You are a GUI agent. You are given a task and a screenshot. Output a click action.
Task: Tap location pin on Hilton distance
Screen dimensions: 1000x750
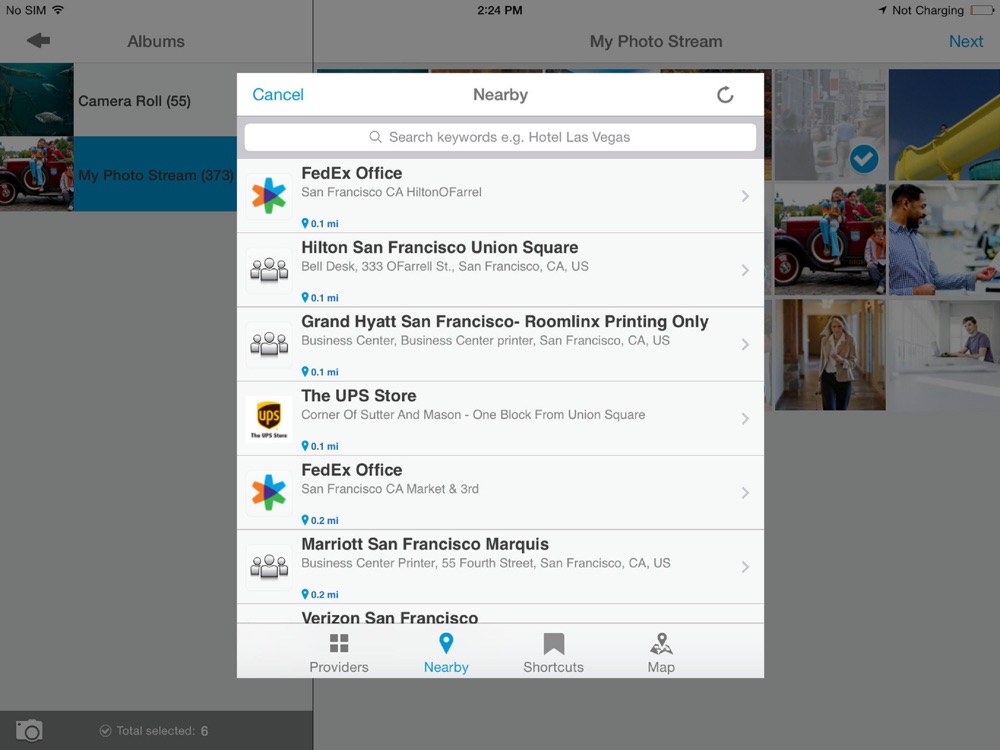click(x=305, y=297)
